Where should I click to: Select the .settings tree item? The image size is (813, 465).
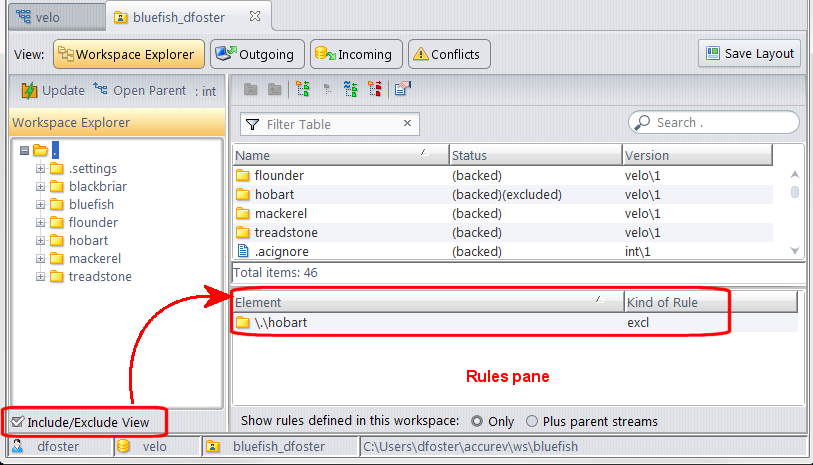pos(93,168)
